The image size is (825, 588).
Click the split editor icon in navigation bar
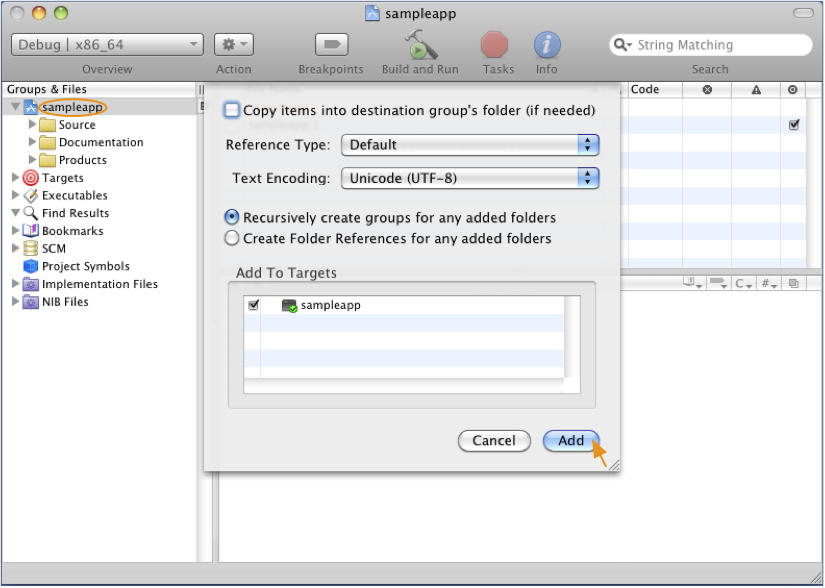pyautogui.click(x=793, y=283)
